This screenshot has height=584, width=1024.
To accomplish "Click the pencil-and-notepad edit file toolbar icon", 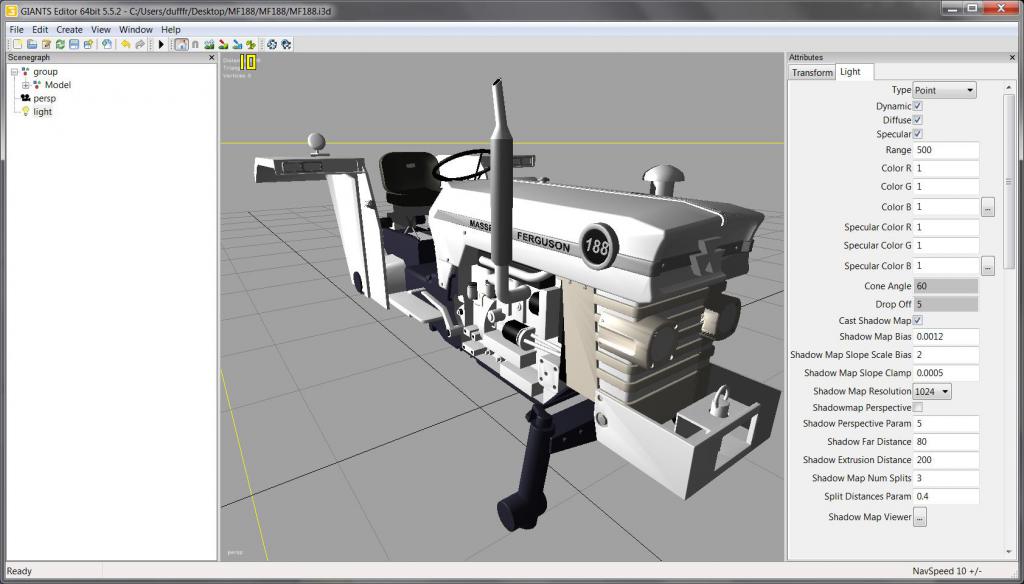I will (x=46, y=44).
